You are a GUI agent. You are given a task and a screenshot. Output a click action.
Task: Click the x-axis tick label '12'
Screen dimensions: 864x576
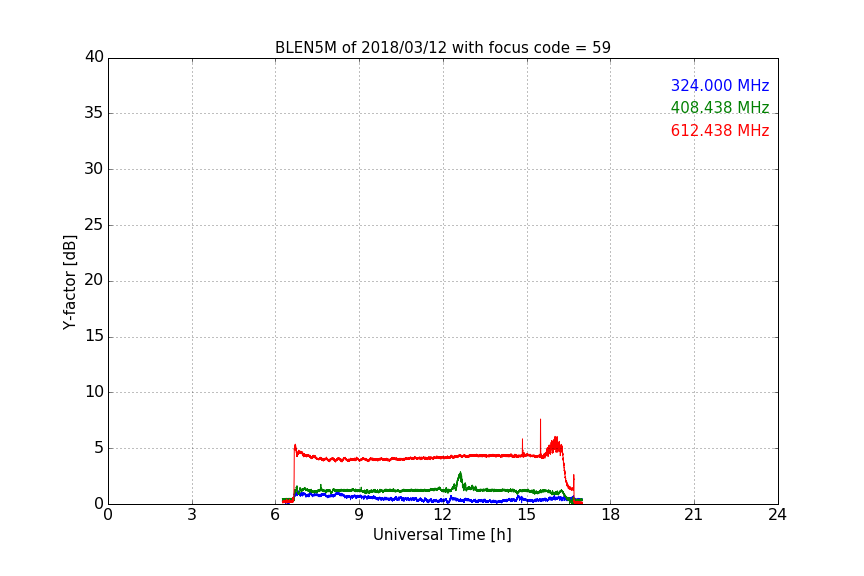pyautogui.click(x=443, y=515)
